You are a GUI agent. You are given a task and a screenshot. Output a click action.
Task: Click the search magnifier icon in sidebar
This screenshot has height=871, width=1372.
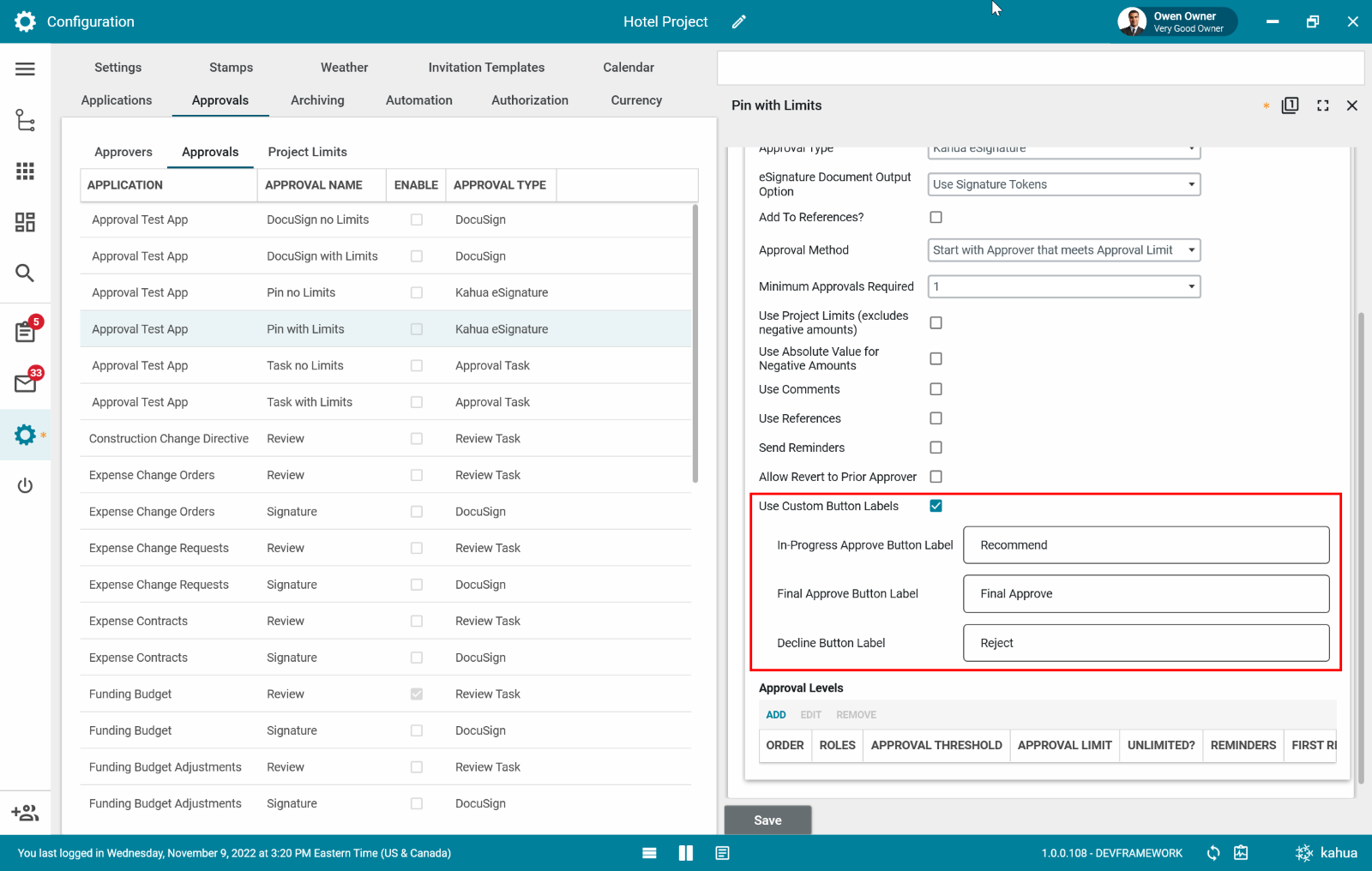25,273
